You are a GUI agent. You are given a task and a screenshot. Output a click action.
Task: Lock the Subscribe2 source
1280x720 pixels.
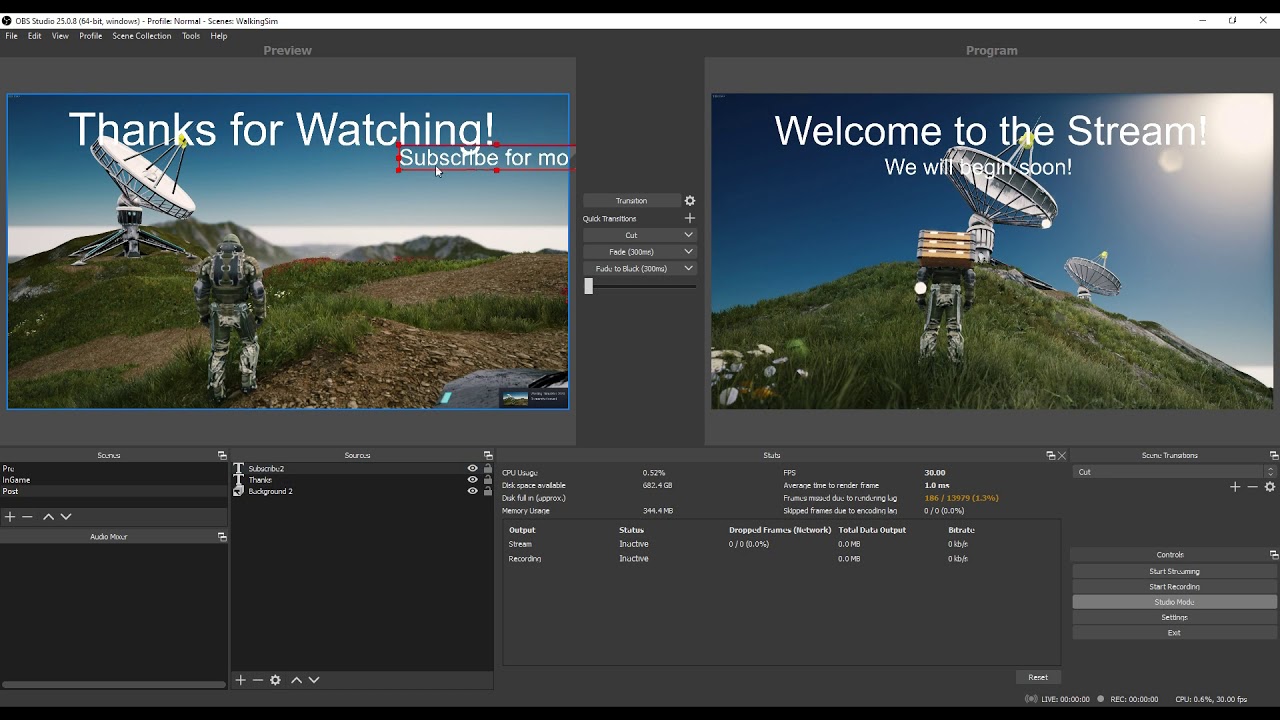pos(488,469)
